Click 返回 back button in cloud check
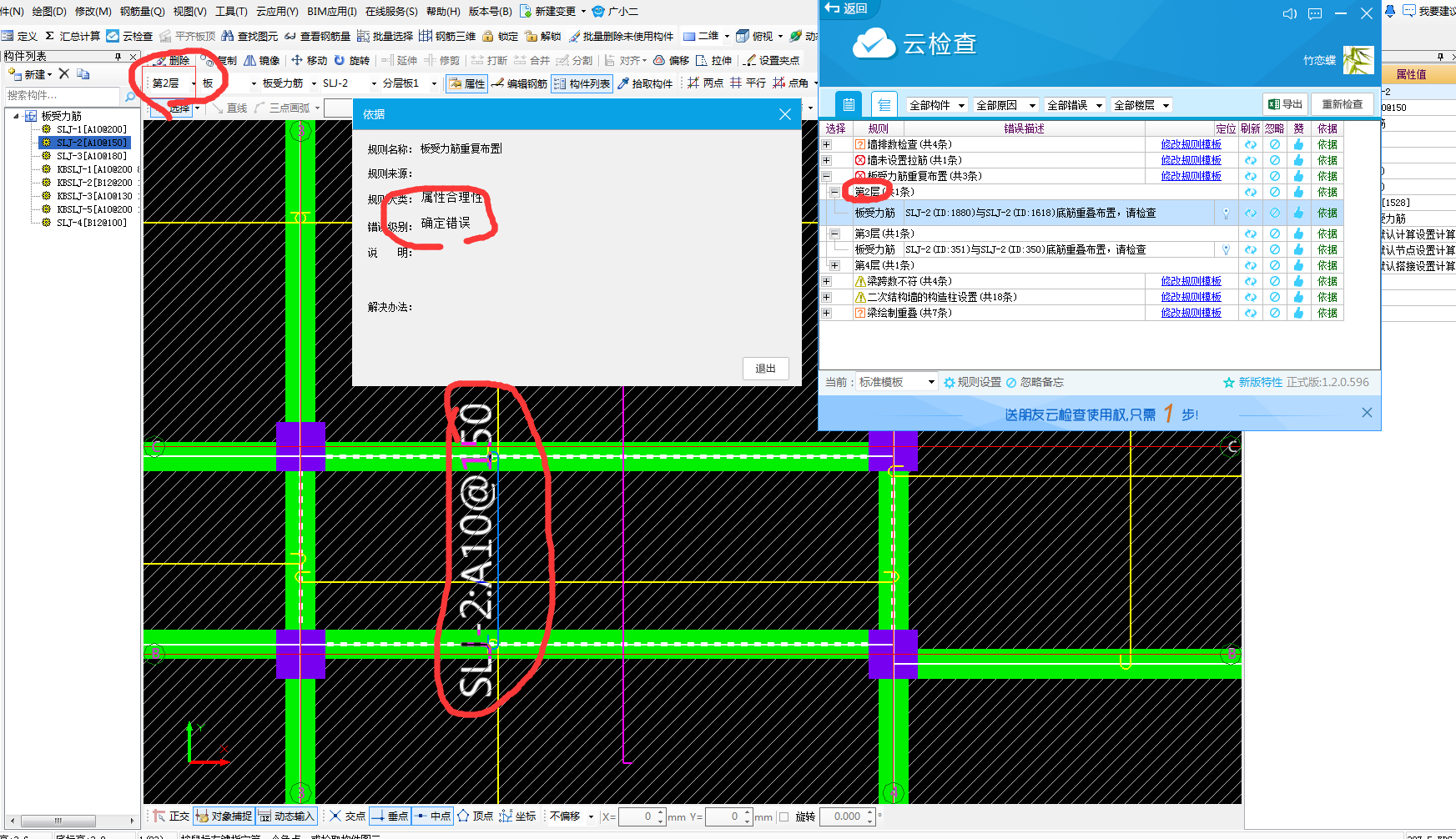1456x839 pixels. tap(846, 8)
